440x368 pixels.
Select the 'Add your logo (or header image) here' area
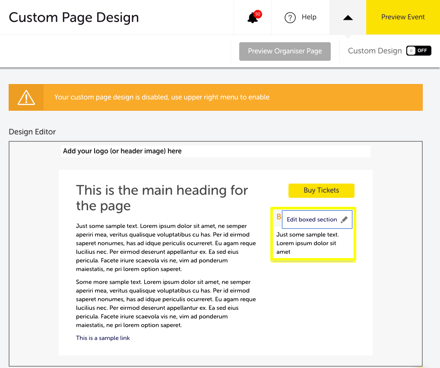(x=216, y=151)
